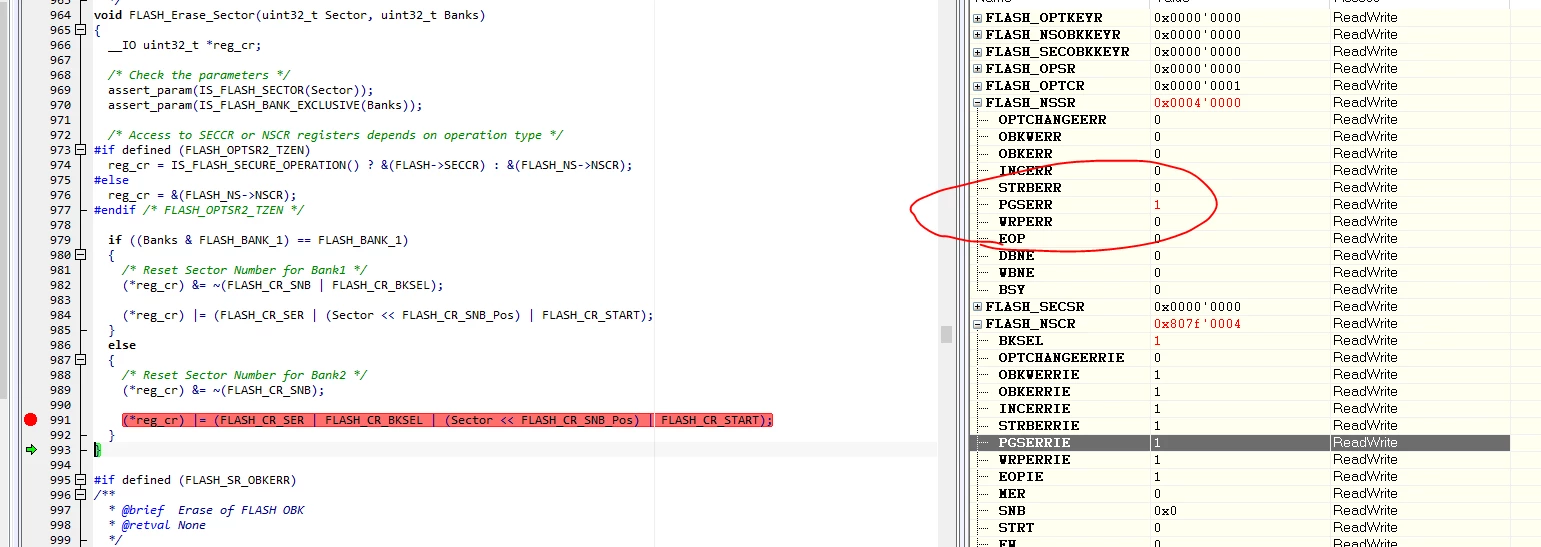Collapse the FLASH_NSSR register group
The image size is (1541, 547).
pos(978,103)
